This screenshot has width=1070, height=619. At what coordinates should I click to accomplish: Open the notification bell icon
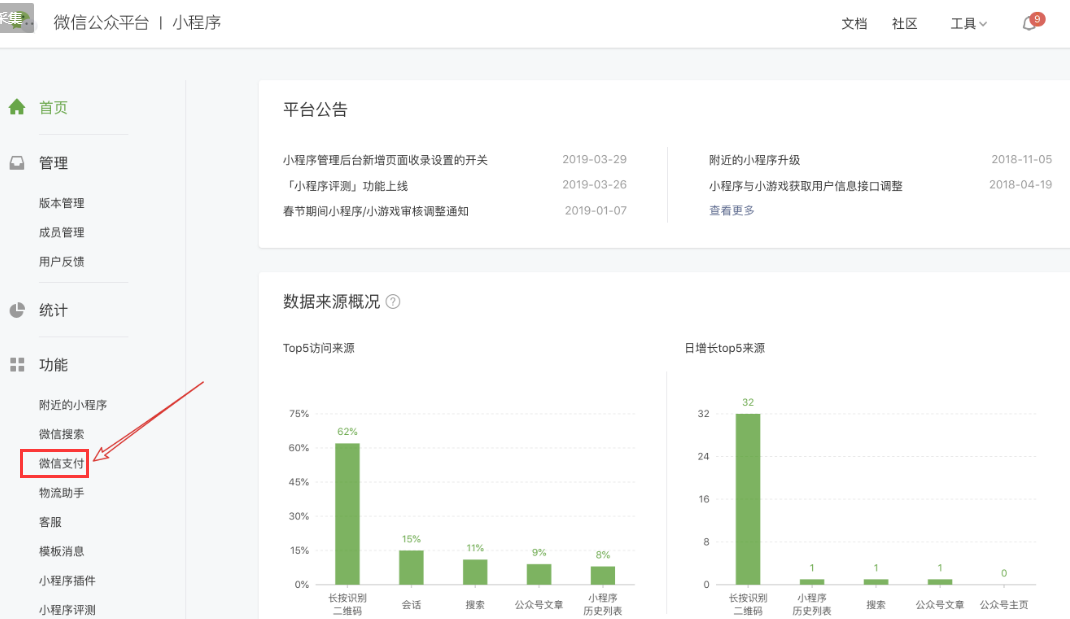coord(1029,24)
